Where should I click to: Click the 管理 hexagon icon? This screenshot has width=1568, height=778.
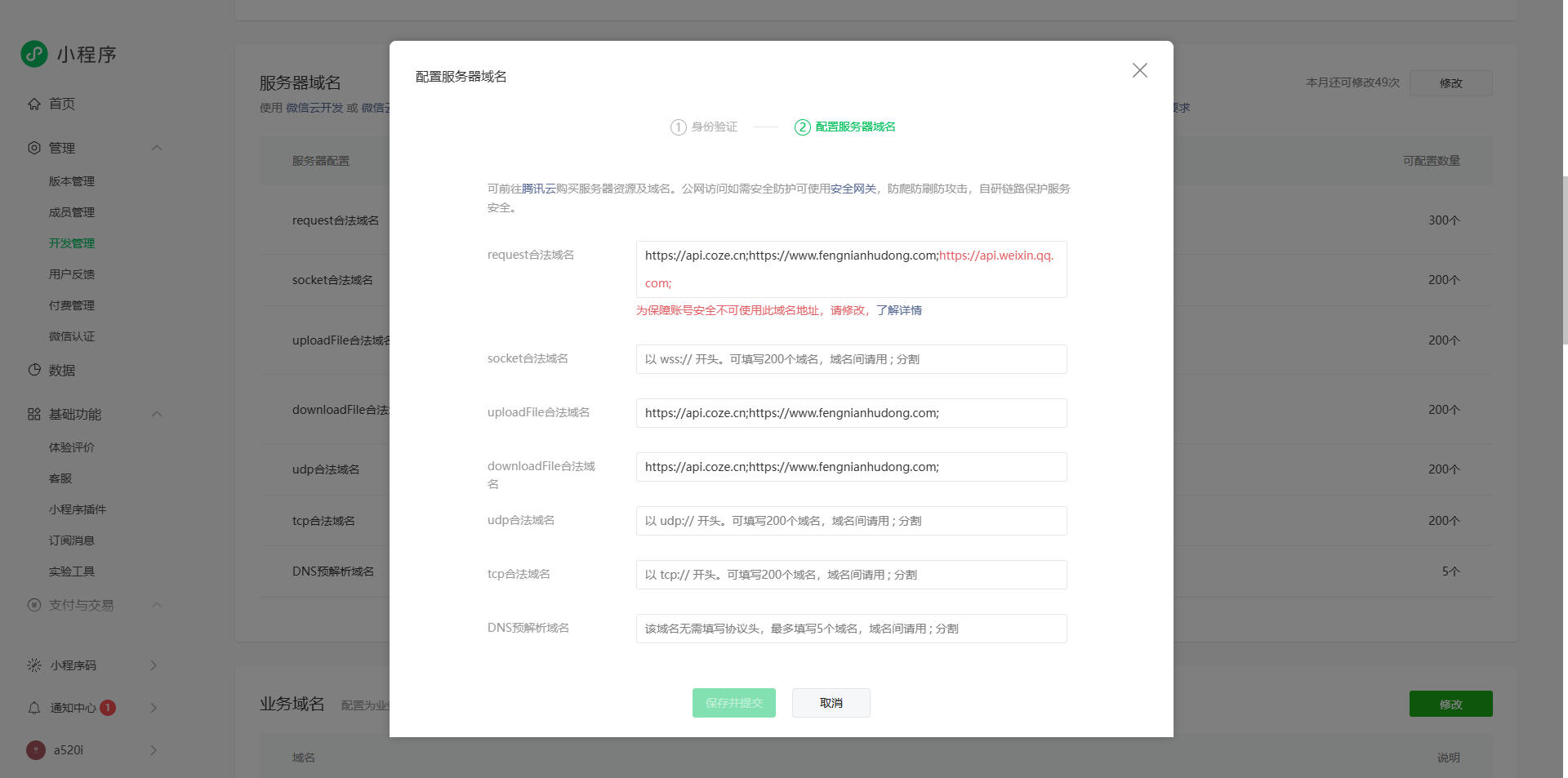[34, 148]
